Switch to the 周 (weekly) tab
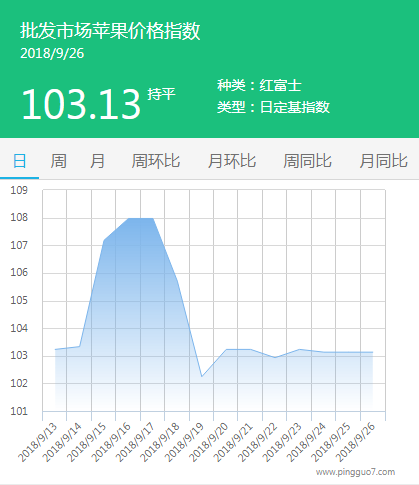Image resolution: width=419 pixels, height=485 pixels. coord(58,161)
